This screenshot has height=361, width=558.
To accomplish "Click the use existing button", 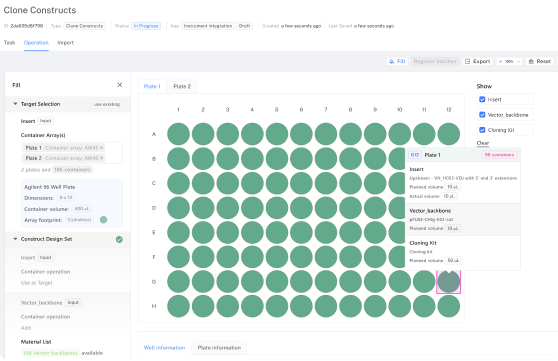I will click(x=107, y=104).
